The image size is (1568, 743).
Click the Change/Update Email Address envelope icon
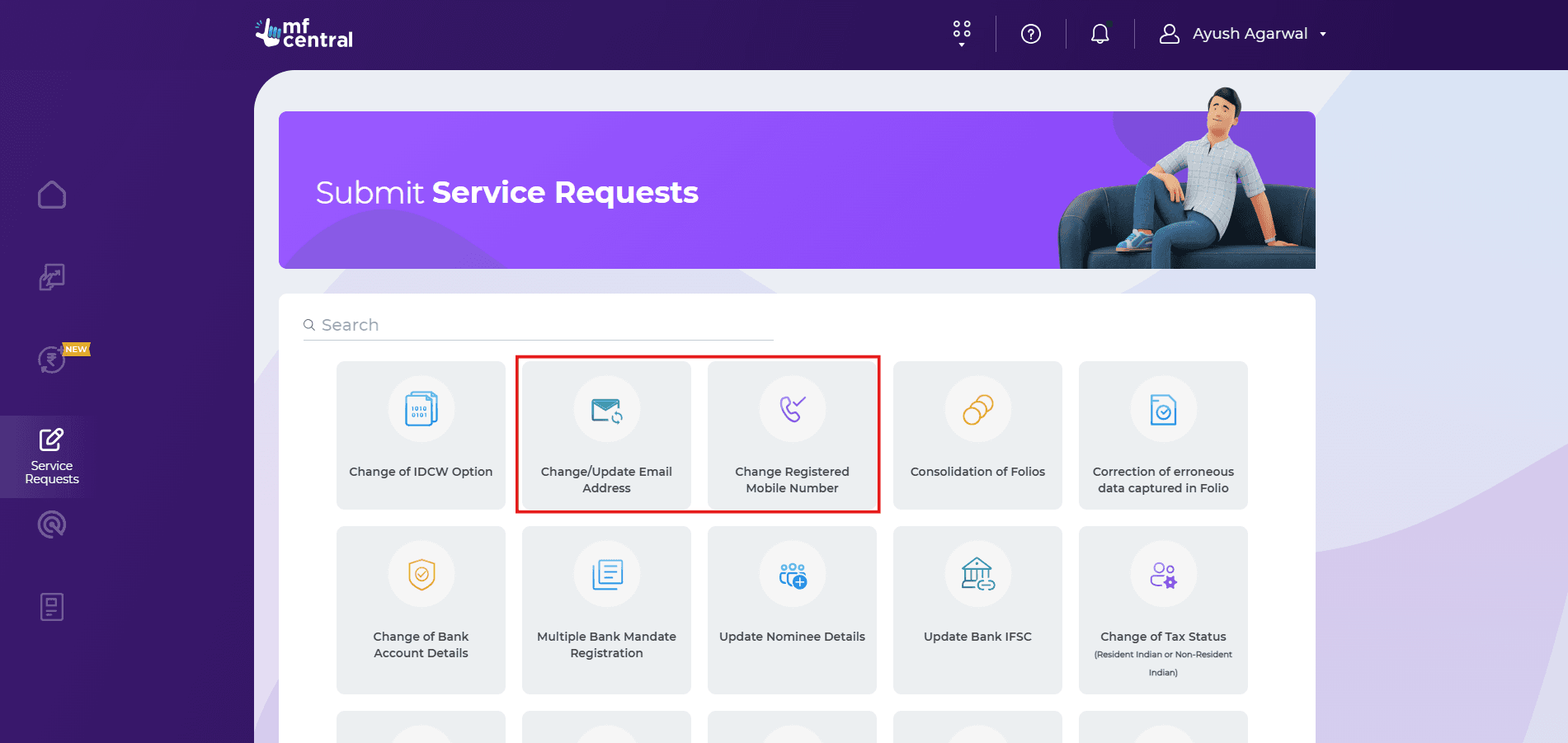pyautogui.click(x=607, y=409)
